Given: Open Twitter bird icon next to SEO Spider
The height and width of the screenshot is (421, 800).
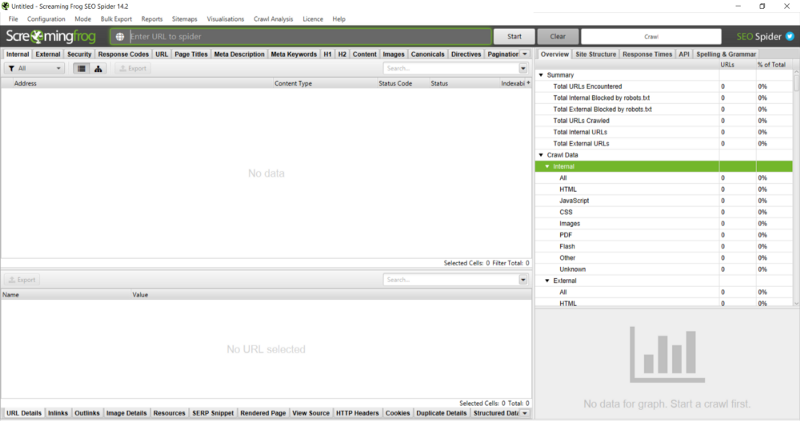Looking at the screenshot, I should [x=790, y=36].
